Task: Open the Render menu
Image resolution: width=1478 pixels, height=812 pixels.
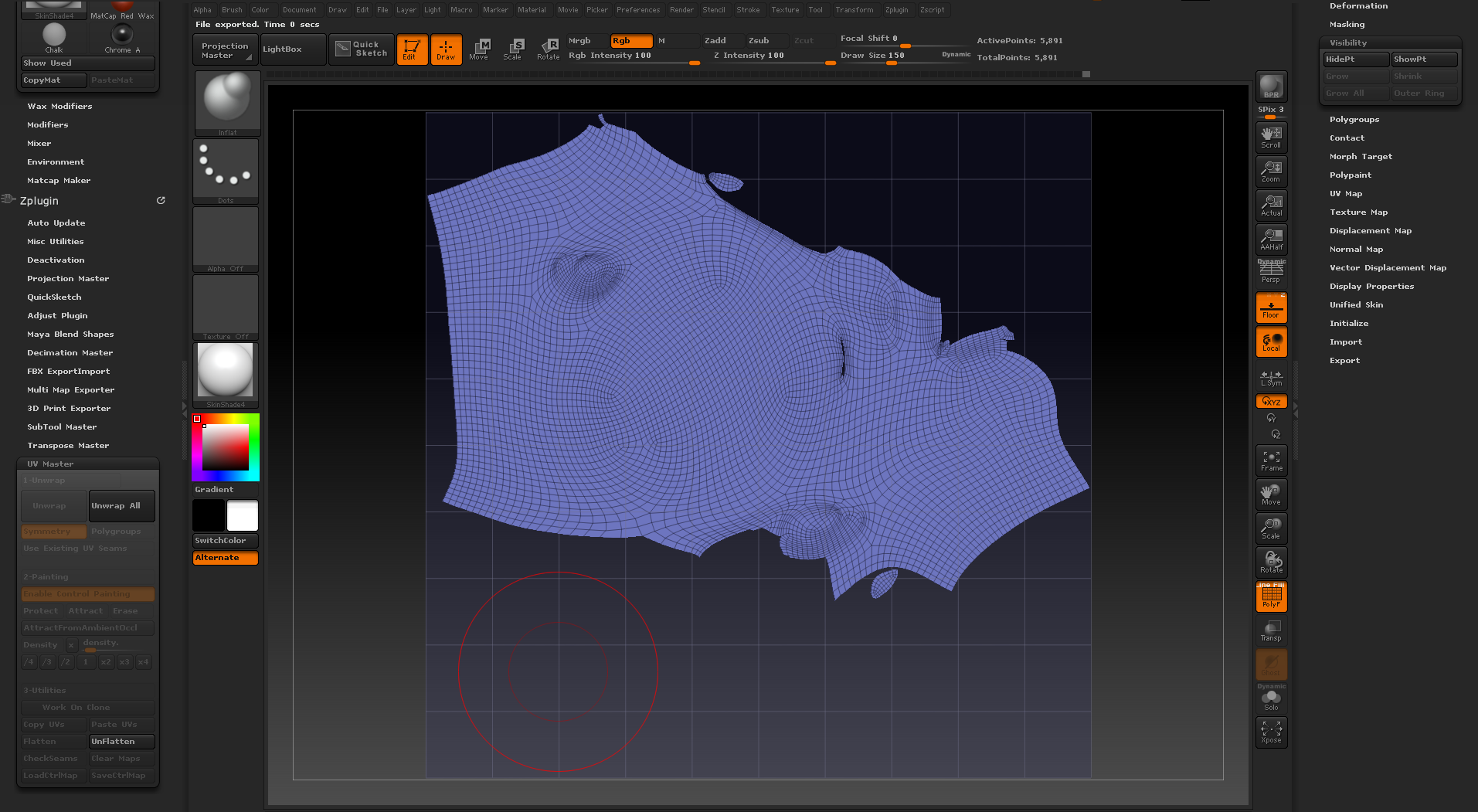Action: click(681, 10)
